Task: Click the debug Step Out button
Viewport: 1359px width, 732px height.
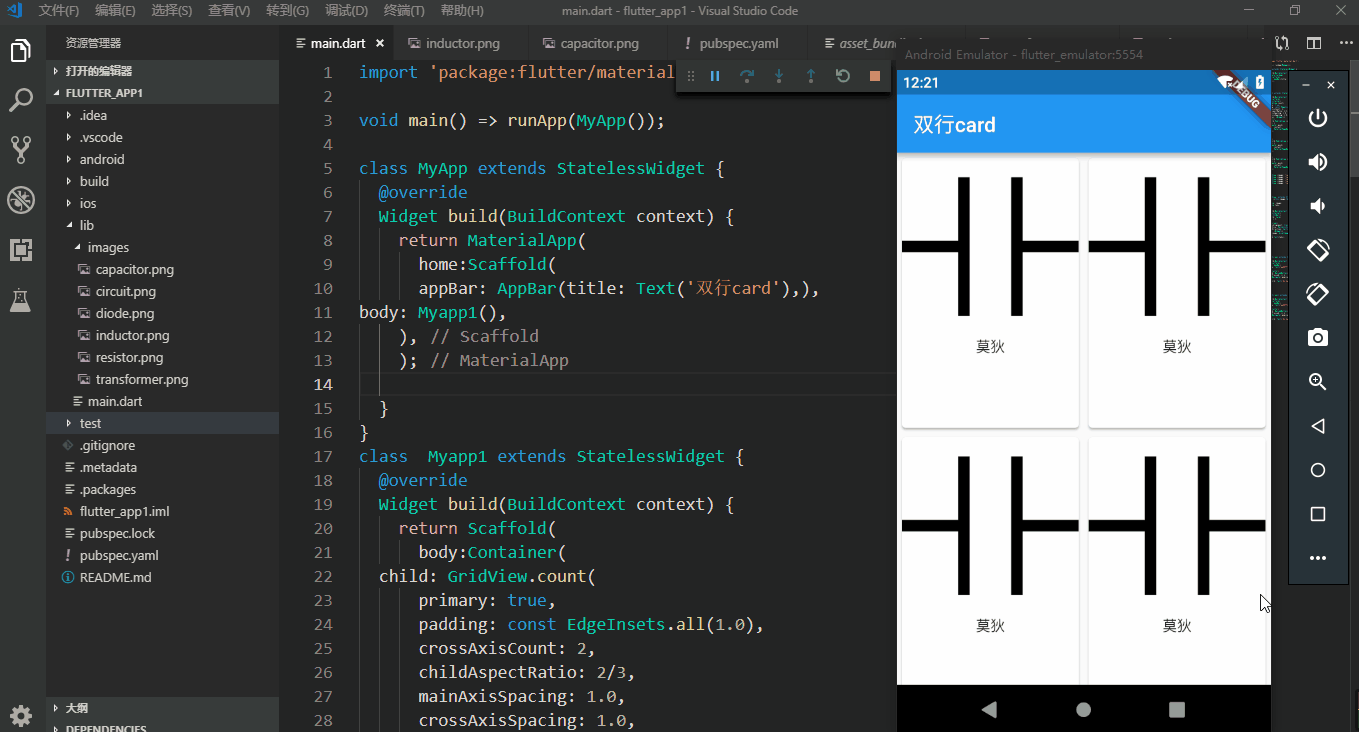Action: coord(811,76)
